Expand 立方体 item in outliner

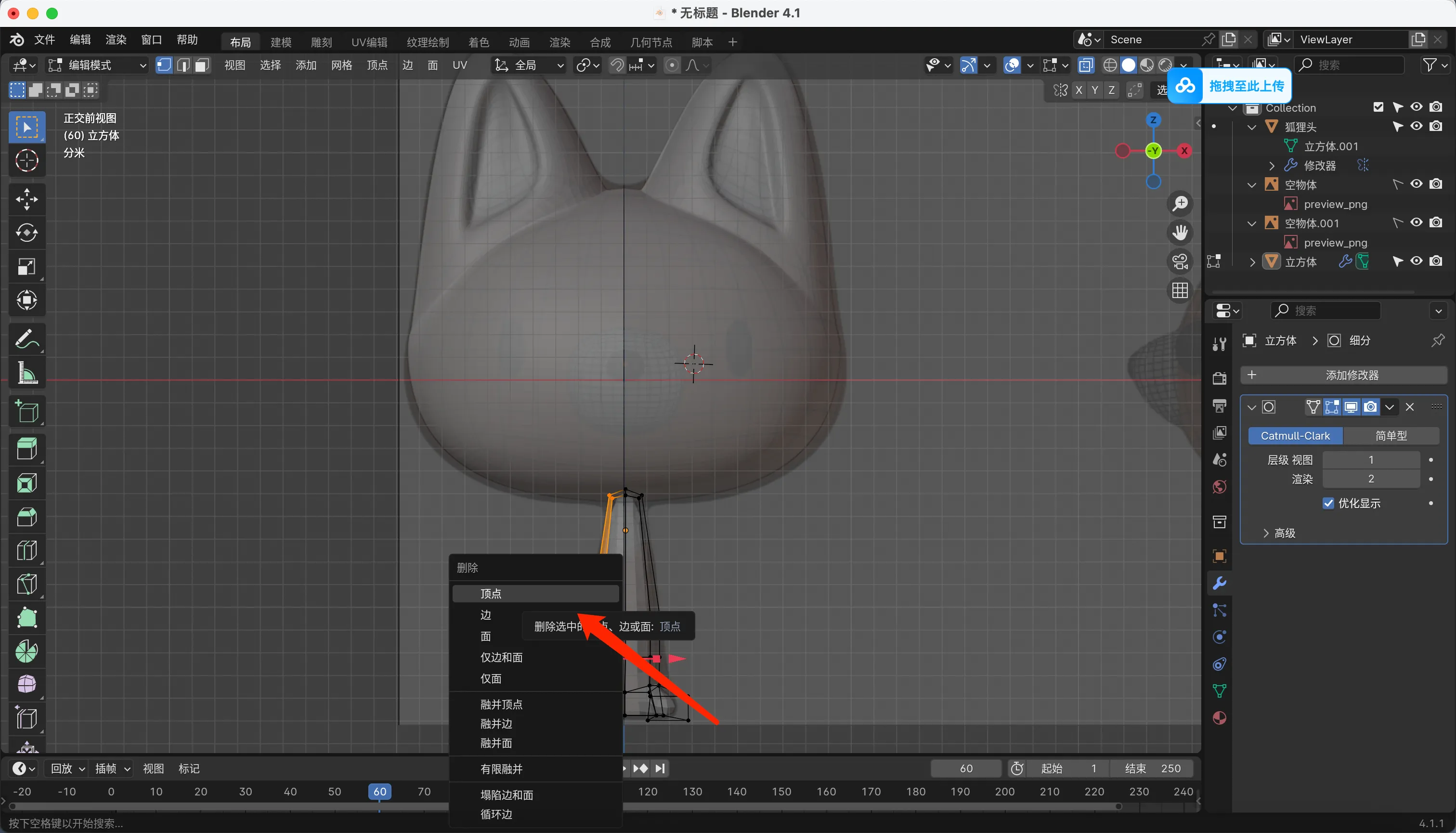tap(1252, 262)
